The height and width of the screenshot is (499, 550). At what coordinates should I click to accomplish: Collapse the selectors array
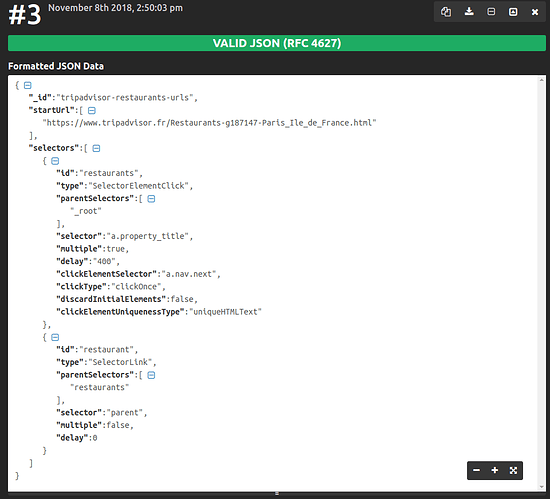(96, 148)
